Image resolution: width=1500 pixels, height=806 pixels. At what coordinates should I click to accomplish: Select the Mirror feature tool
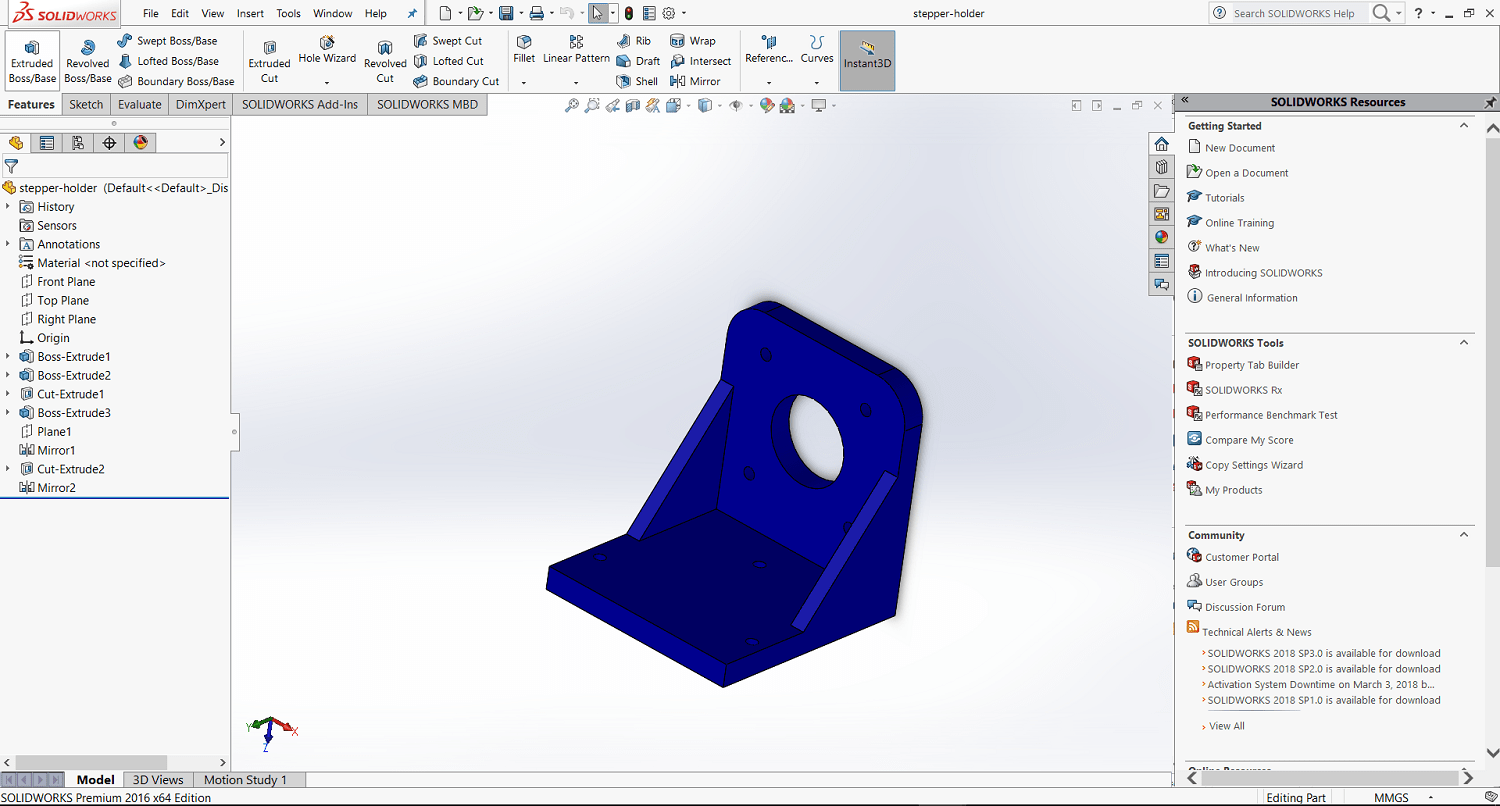coord(695,82)
